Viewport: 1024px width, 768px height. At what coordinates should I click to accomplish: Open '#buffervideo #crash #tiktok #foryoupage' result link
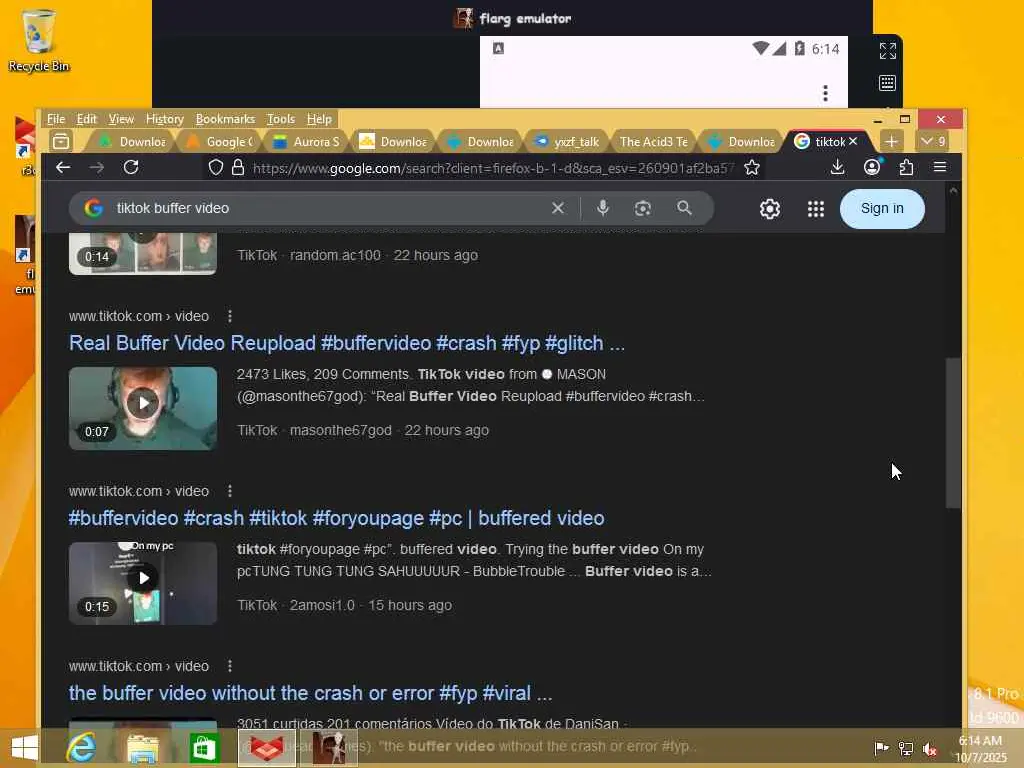pyautogui.click(x=336, y=518)
